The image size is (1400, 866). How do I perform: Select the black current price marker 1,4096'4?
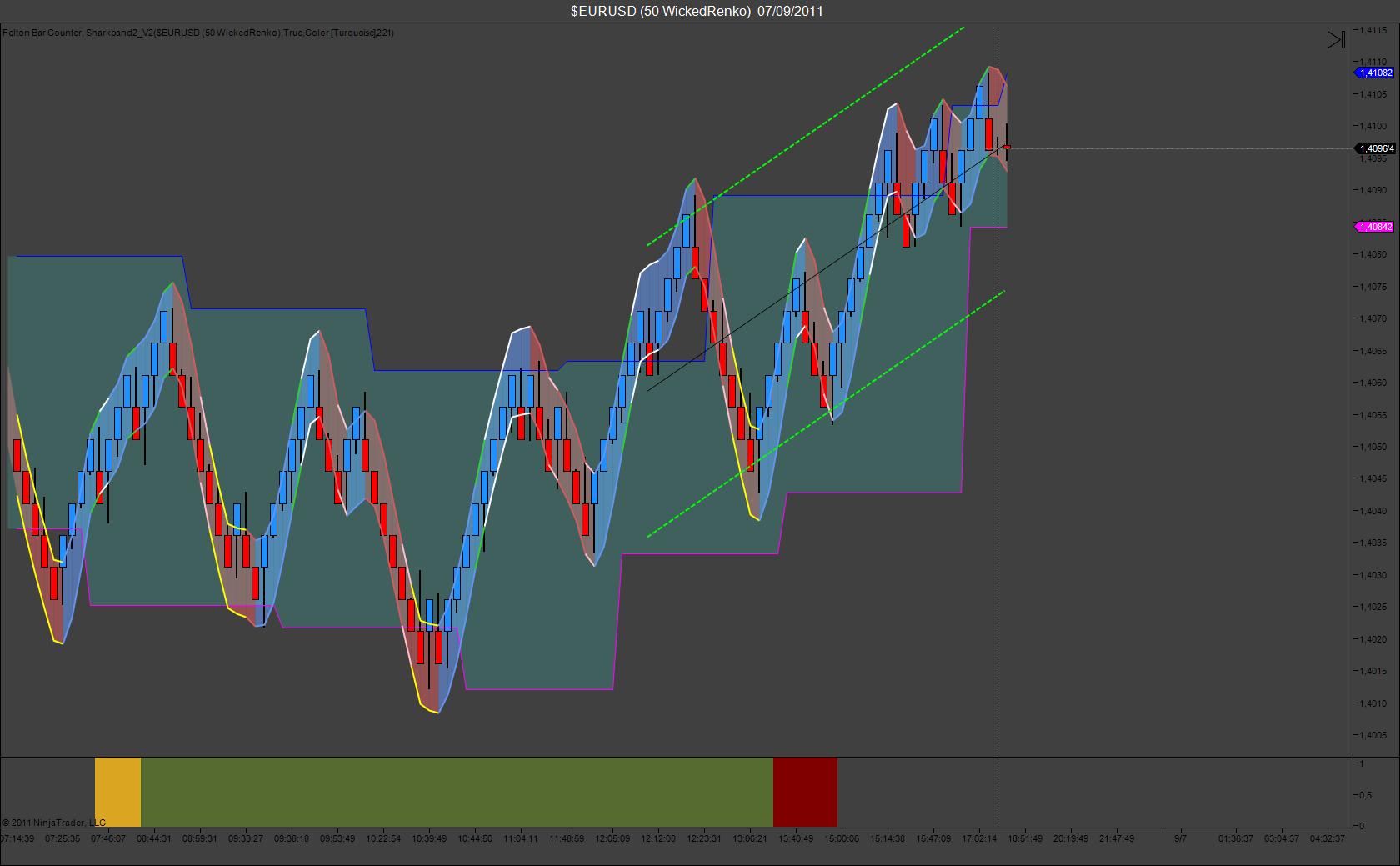coord(1375,148)
